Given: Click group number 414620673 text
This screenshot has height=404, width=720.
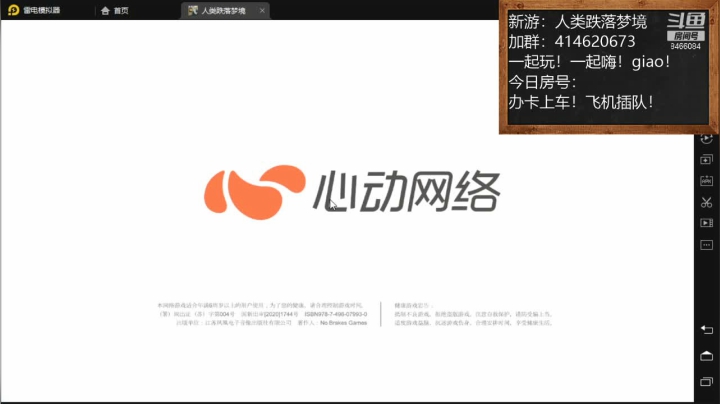Looking at the screenshot, I should [x=595, y=42].
